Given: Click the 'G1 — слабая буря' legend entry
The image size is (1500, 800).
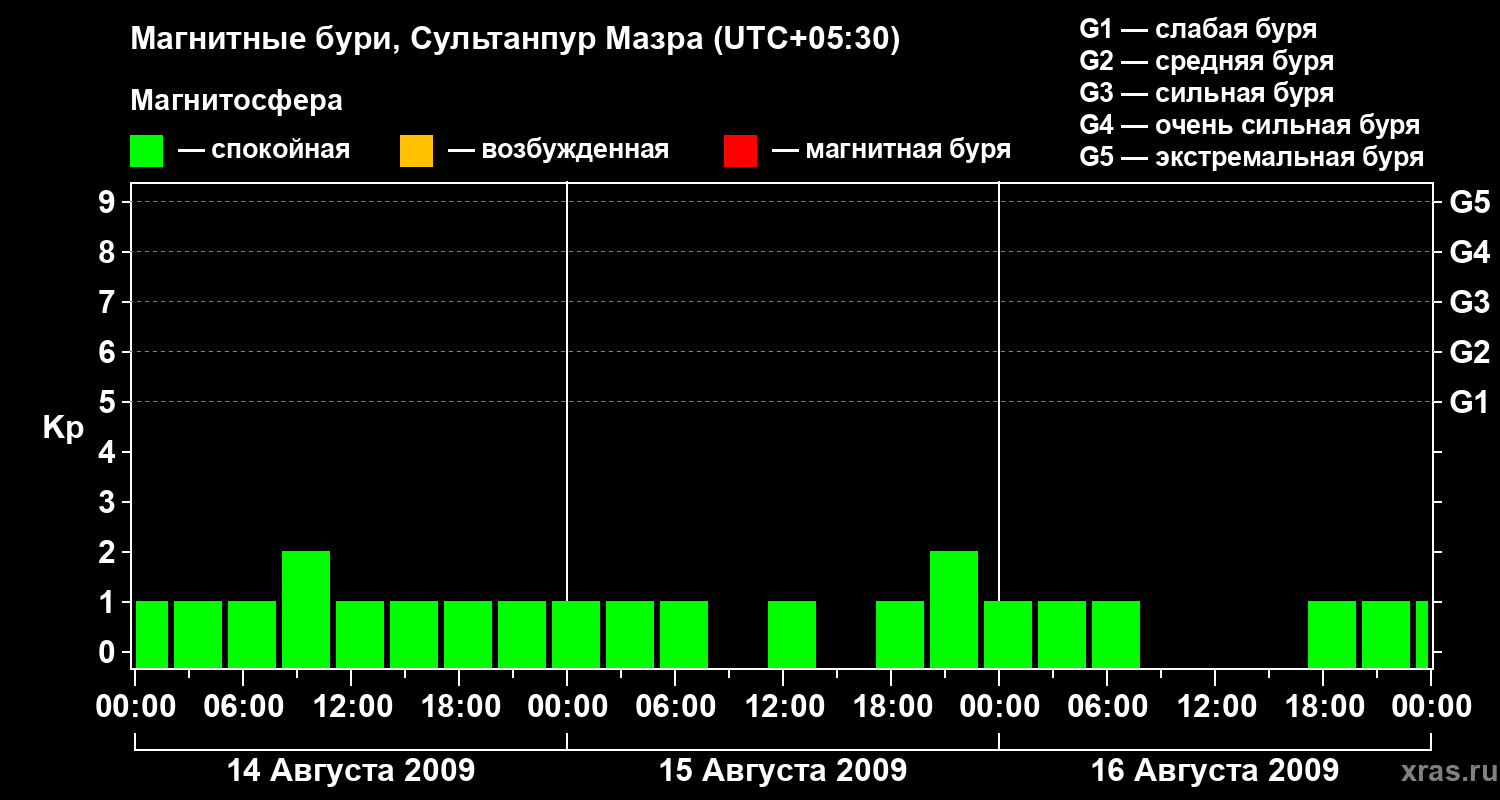Looking at the screenshot, I should tap(1197, 29).
